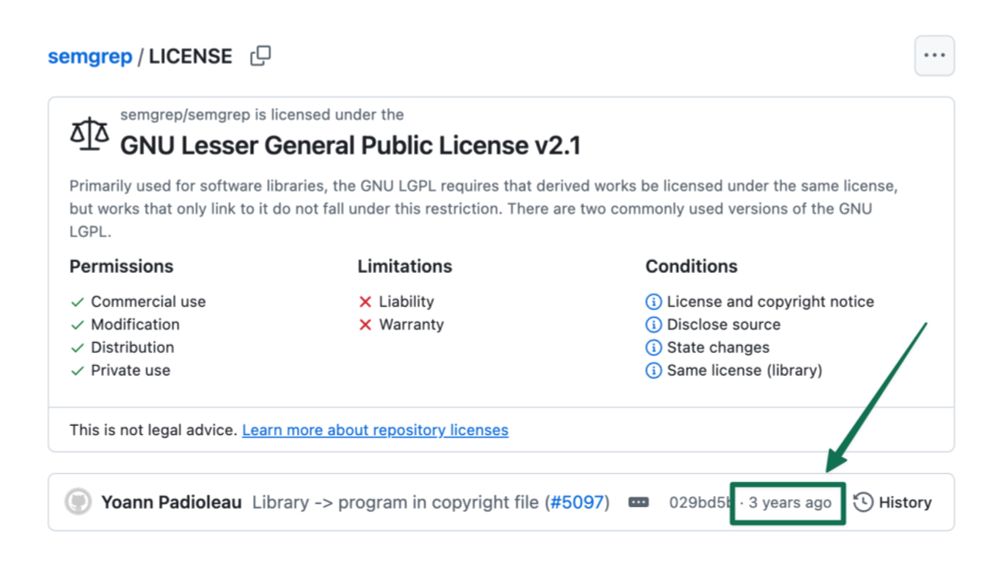This screenshot has width=1000, height=563.
Task: Click License and copyright notice condition
Action: point(770,302)
